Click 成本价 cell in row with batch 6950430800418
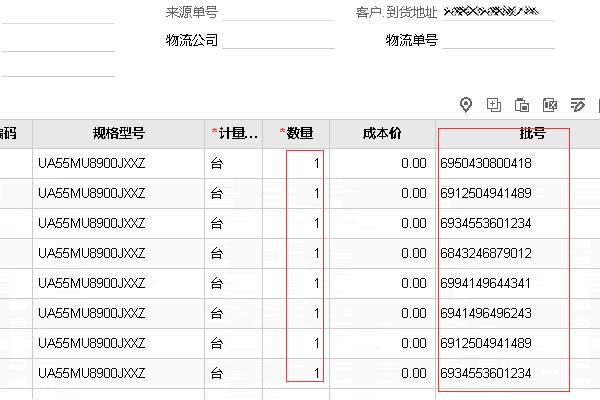600x400 pixels. point(382,163)
